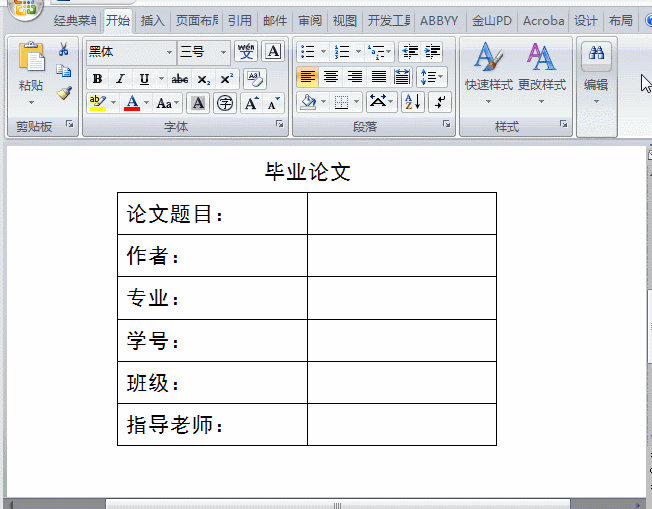The image size is (652, 509).
Task: Click the Office button logo
Action: [x=25, y=8]
